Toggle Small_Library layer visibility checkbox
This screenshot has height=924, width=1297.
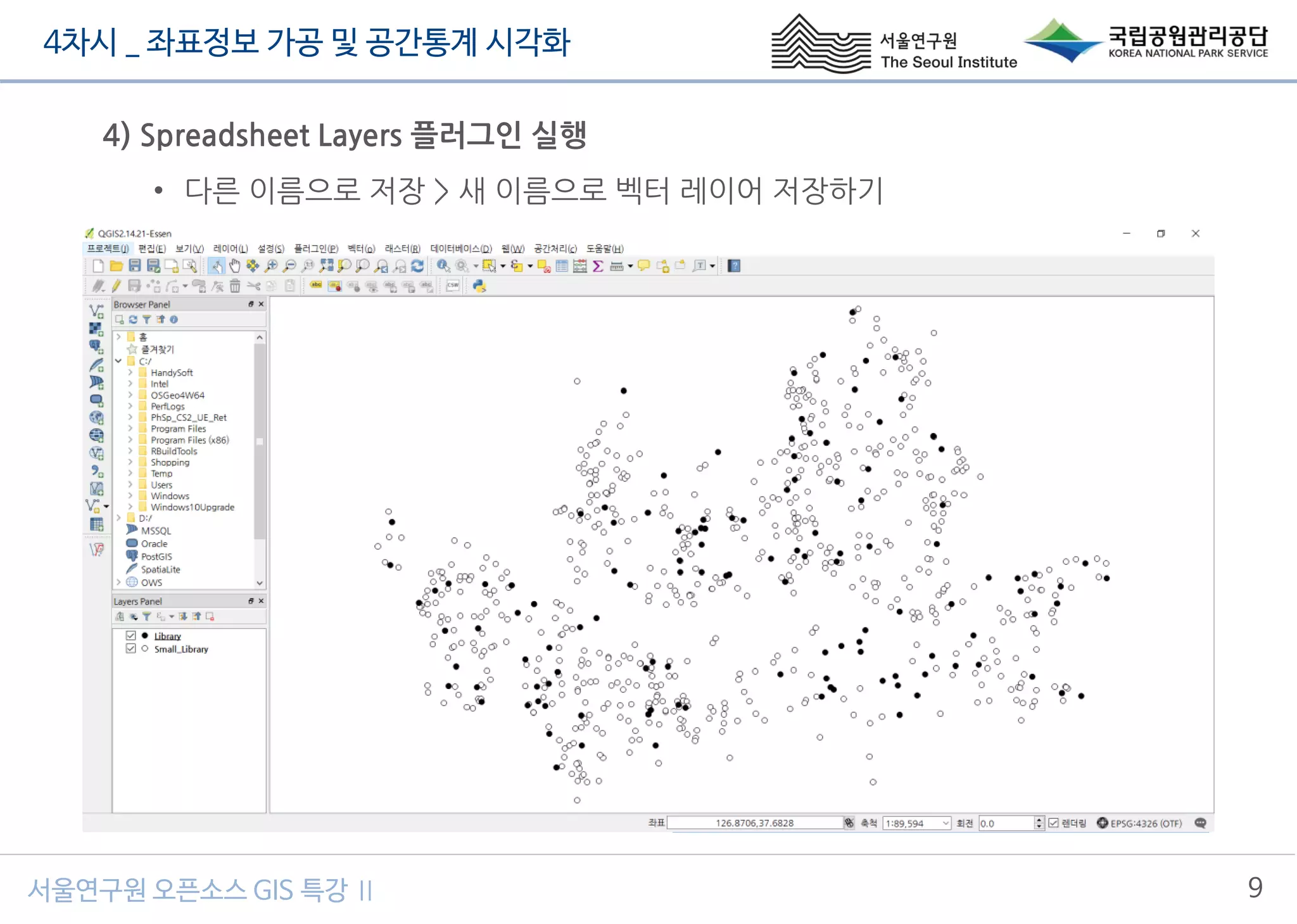pyautogui.click(x=131, y=649)
